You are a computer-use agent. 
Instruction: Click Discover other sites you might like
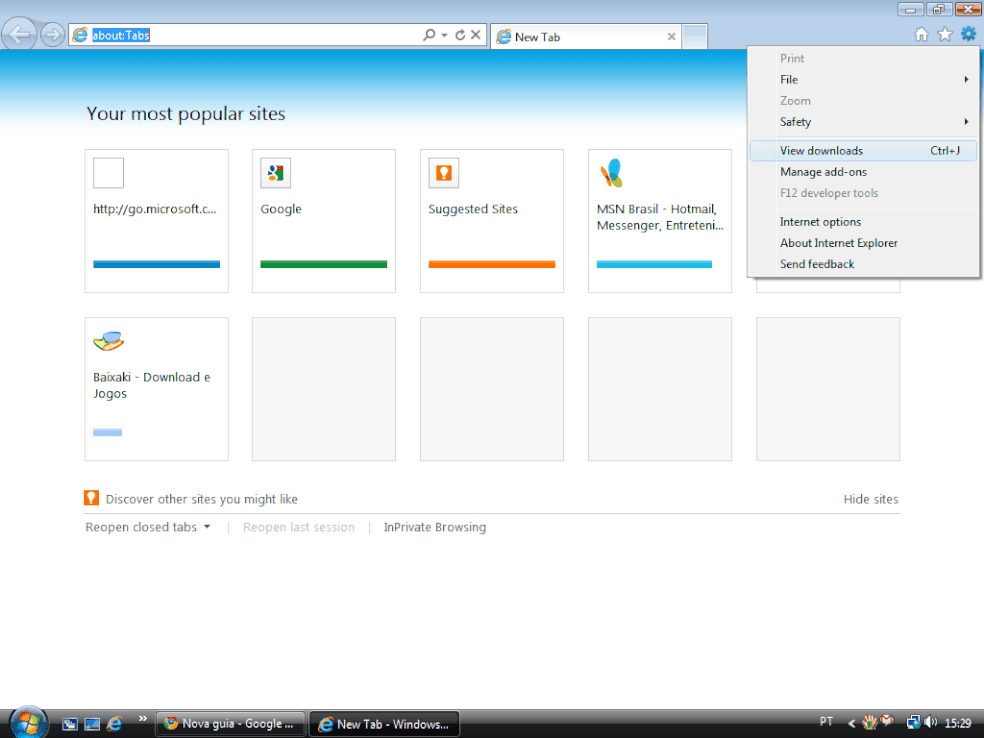point(201,500)
